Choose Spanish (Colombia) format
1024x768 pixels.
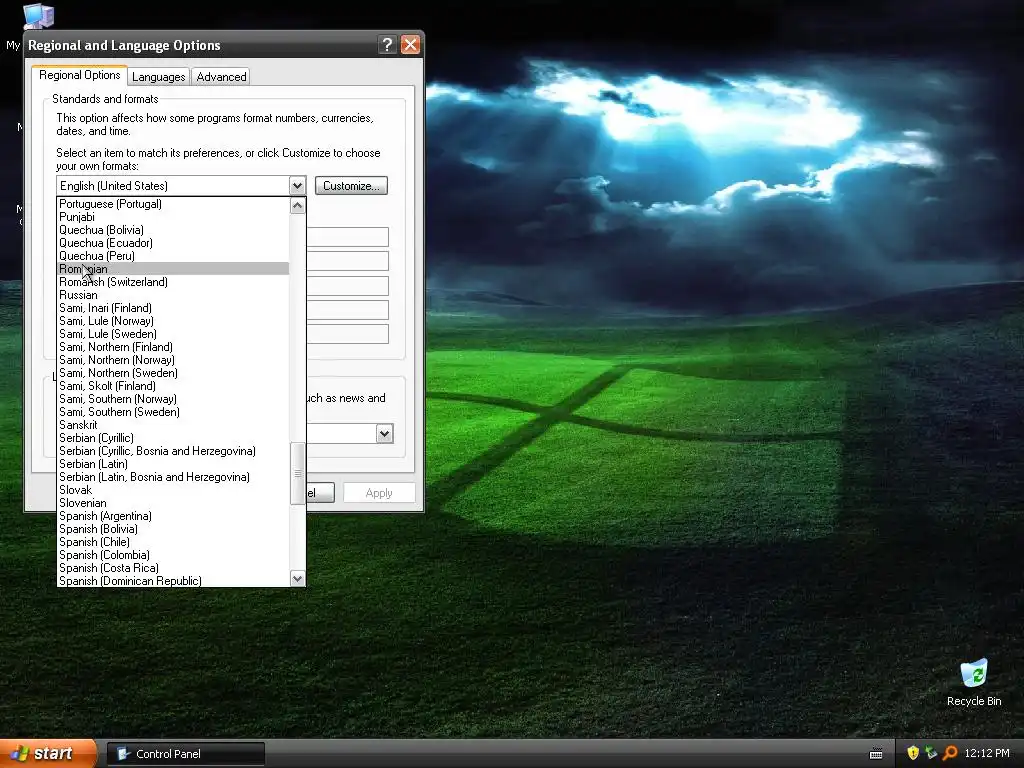[173, 555]
